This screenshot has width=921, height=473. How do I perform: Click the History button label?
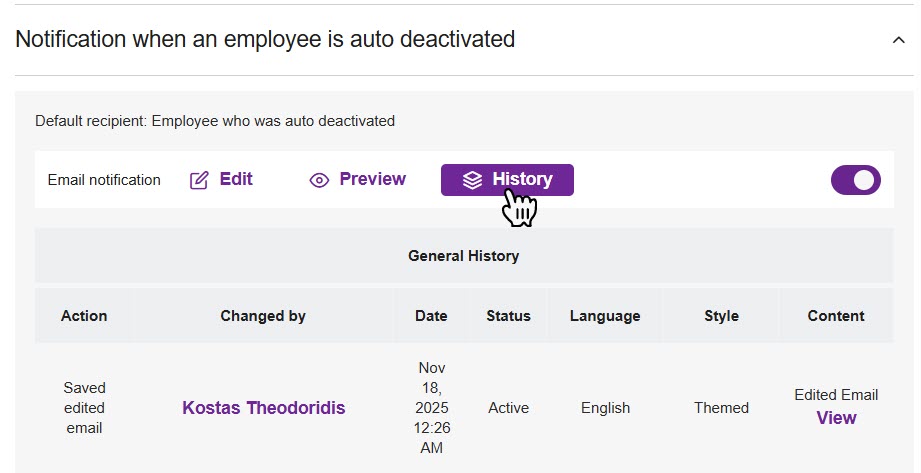tap(522, 180)
